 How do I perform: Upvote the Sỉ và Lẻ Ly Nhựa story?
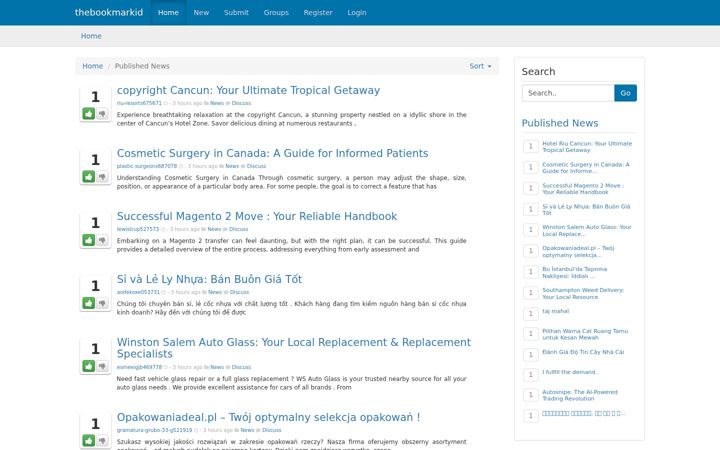click(89, 303)
